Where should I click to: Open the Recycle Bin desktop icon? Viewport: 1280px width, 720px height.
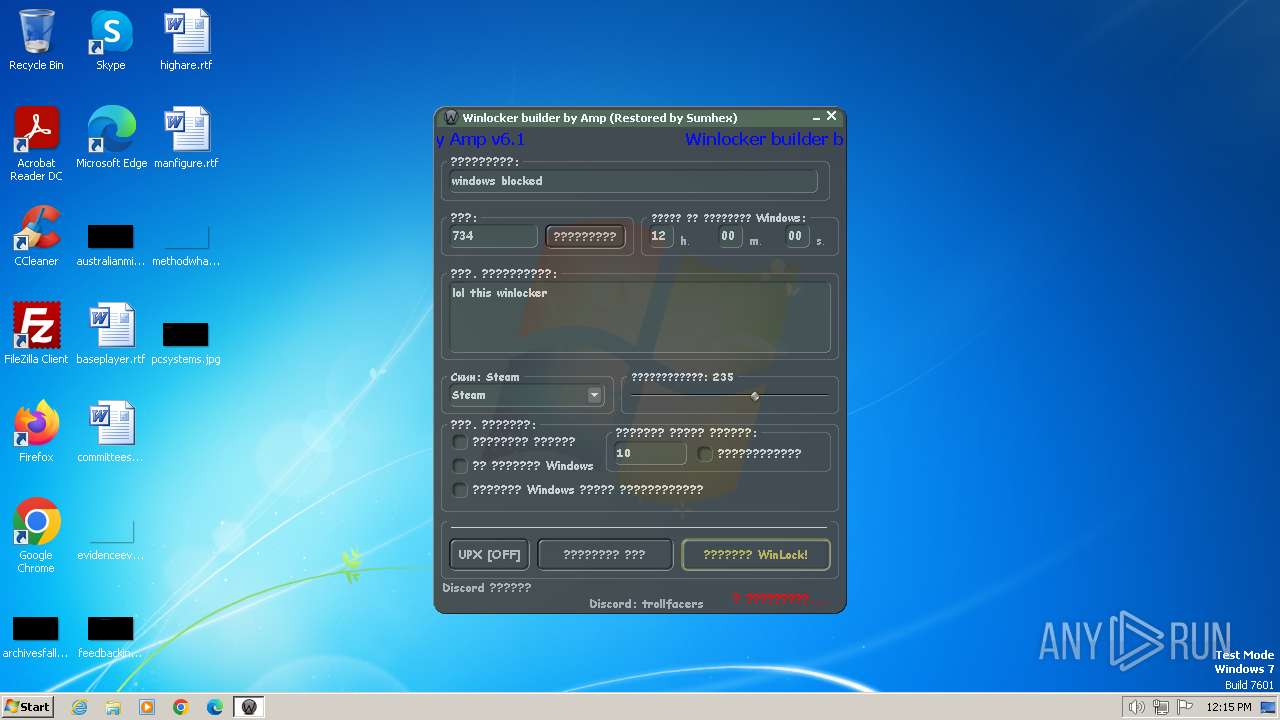36,40
